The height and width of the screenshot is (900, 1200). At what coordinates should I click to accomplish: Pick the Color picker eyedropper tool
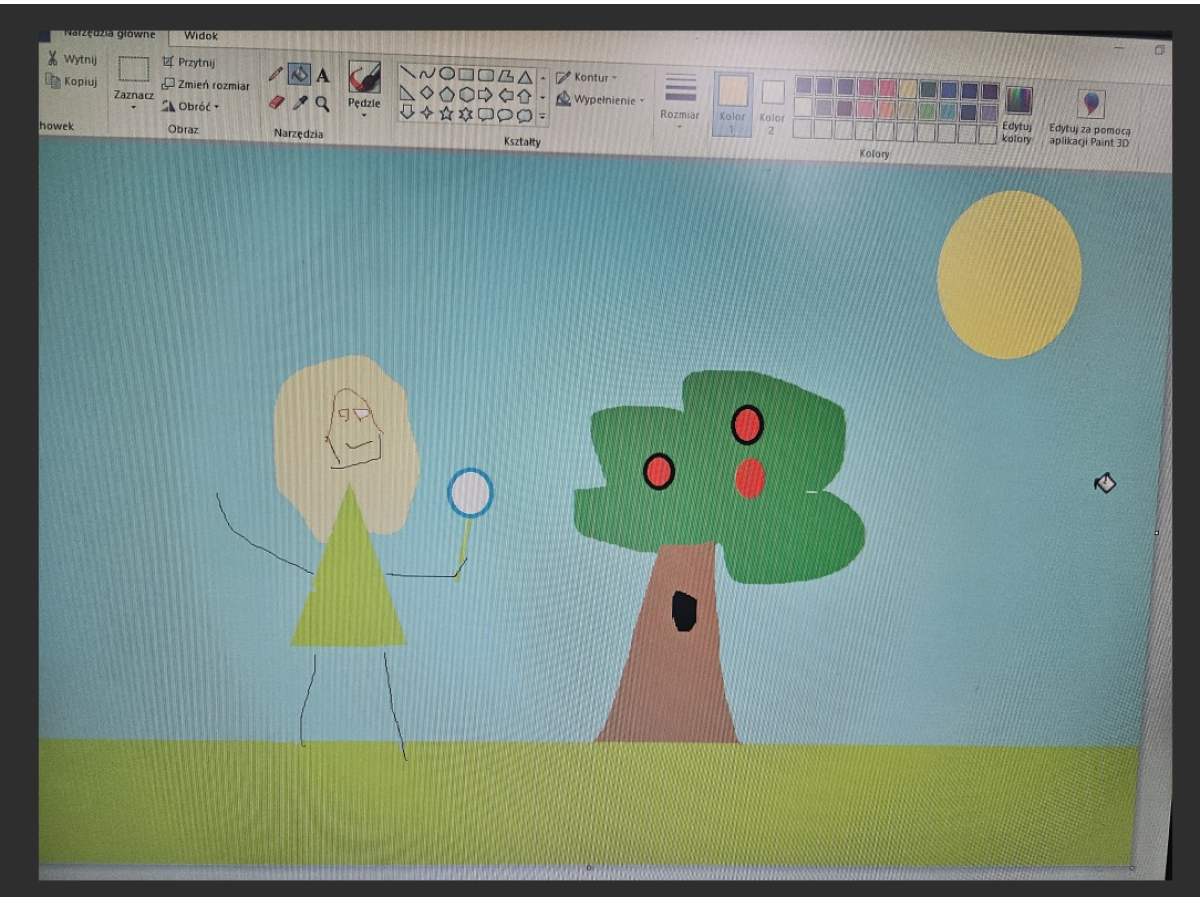(299, 103)
